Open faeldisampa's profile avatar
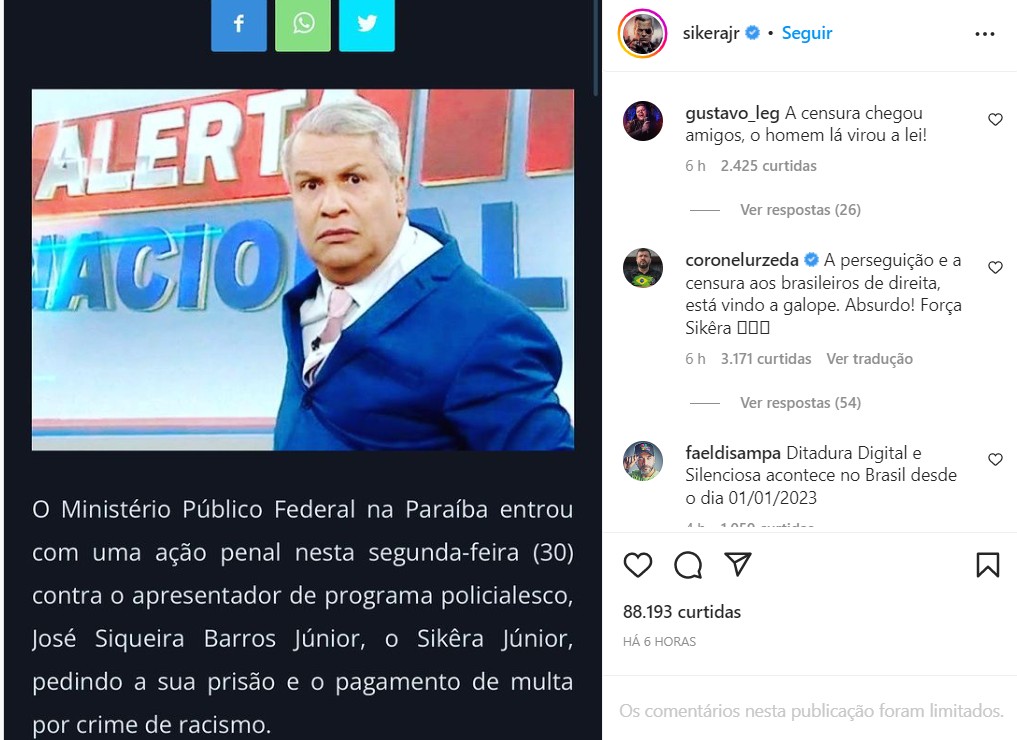Screen dimensions: 1017x740 tap(643, 461)
